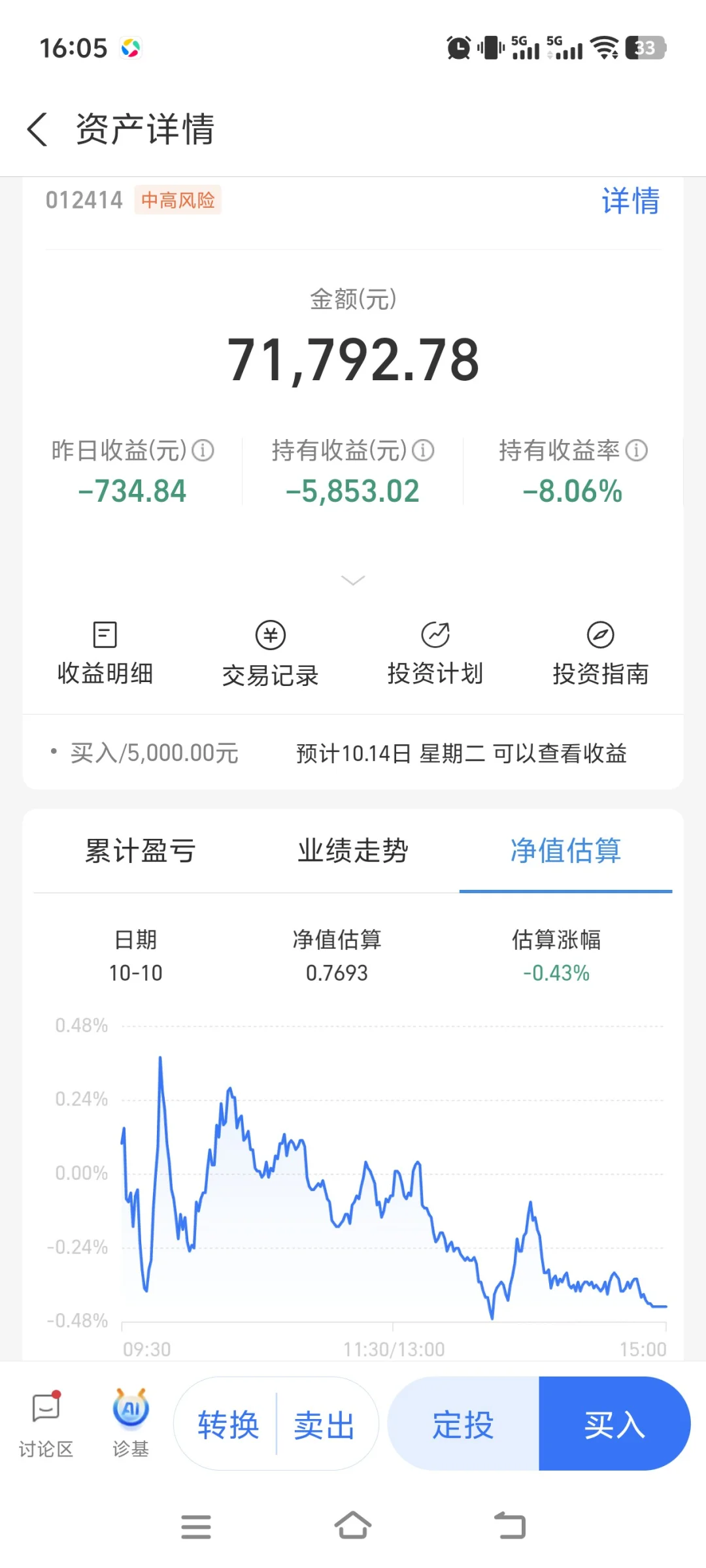Switch to 累计盈亏 tab
The height and width of the screenshot is (1568, 706).
pyautogui.click(x=140, y=851)
